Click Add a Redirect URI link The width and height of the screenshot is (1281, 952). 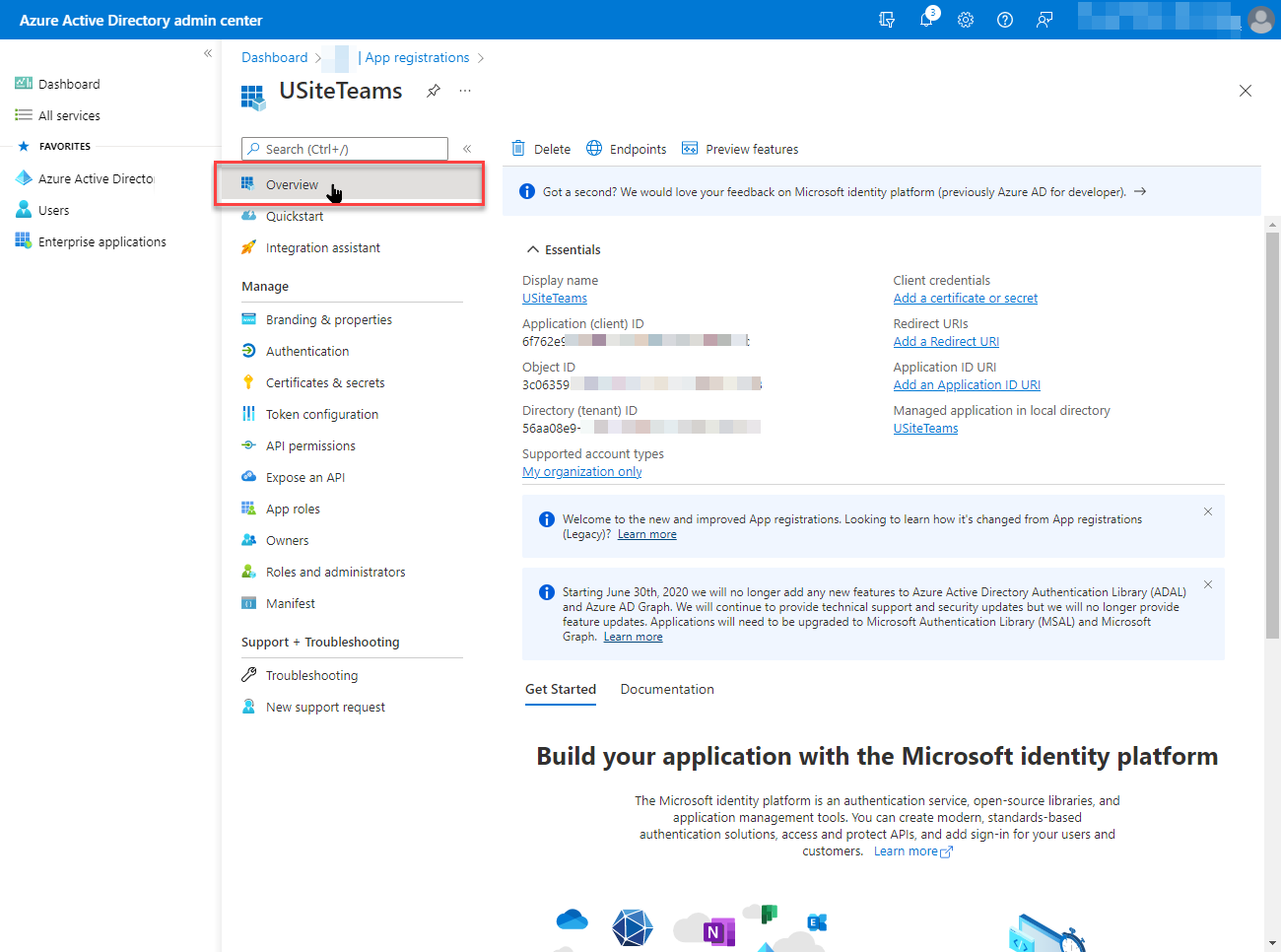coord(946,342)
